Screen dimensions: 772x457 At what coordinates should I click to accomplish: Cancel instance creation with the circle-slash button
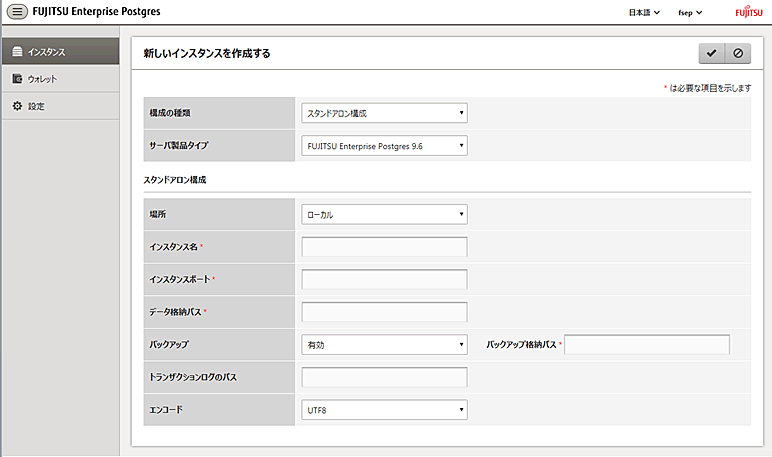point(738,53)
